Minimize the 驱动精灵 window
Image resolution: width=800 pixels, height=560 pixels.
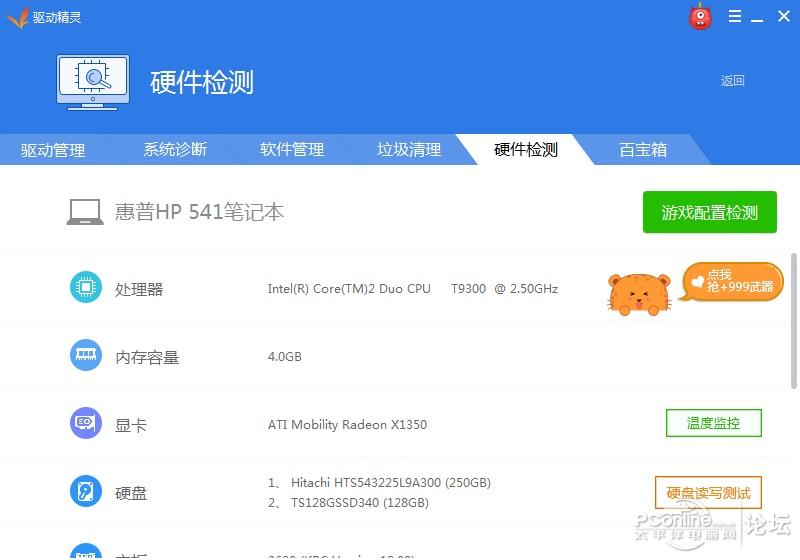(x=757, y=19)
